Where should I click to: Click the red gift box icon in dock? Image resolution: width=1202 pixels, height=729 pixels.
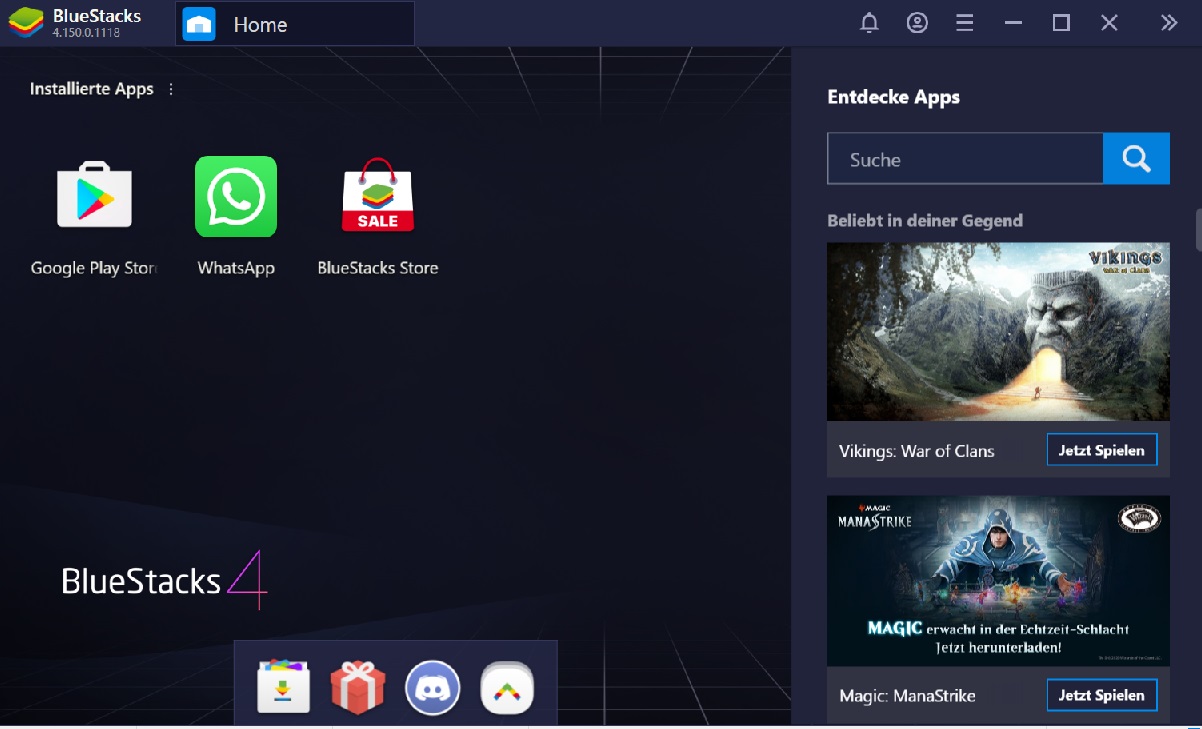pos(358,687)
